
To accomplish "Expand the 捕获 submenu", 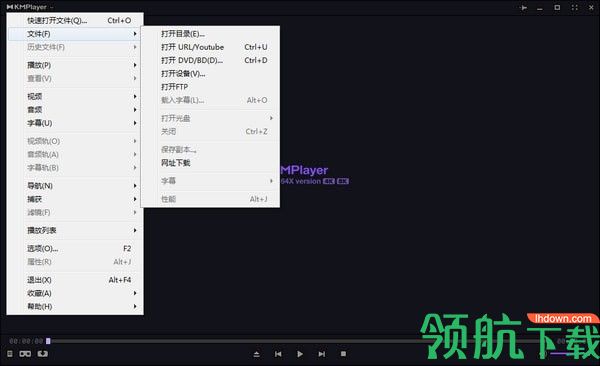I will pyautogui.click(x=75, y=199).
